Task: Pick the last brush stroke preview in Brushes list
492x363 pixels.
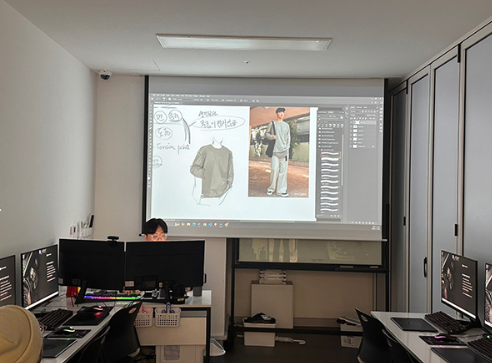Action: pyautogui.click(x=329, y=210)
